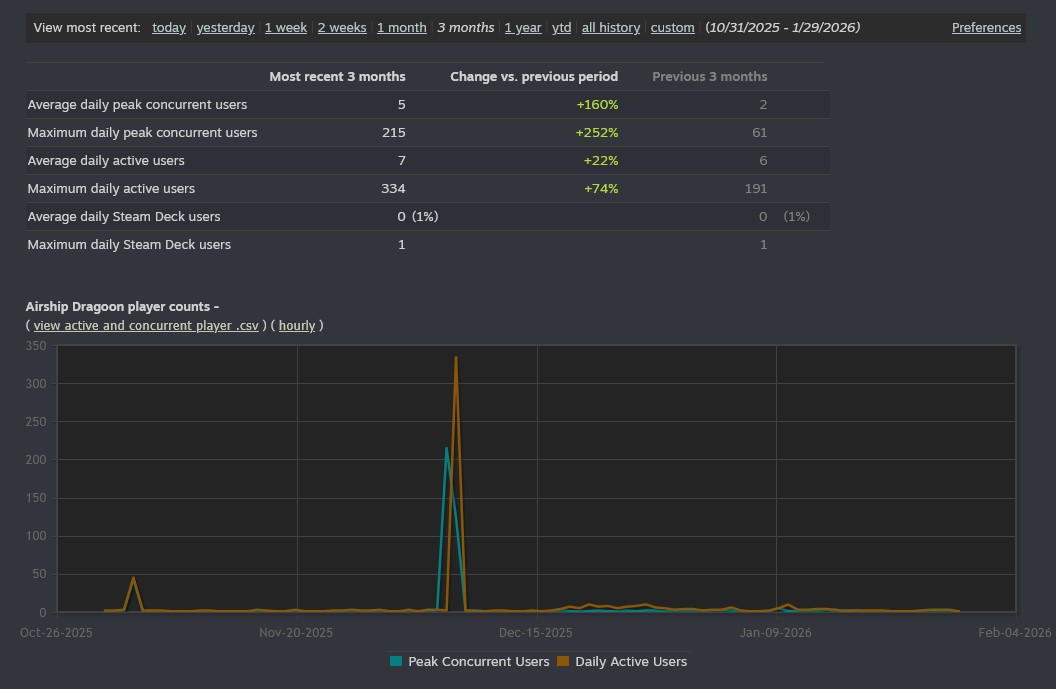
Task: Choose the '1 month' time range
Action: 402,28
